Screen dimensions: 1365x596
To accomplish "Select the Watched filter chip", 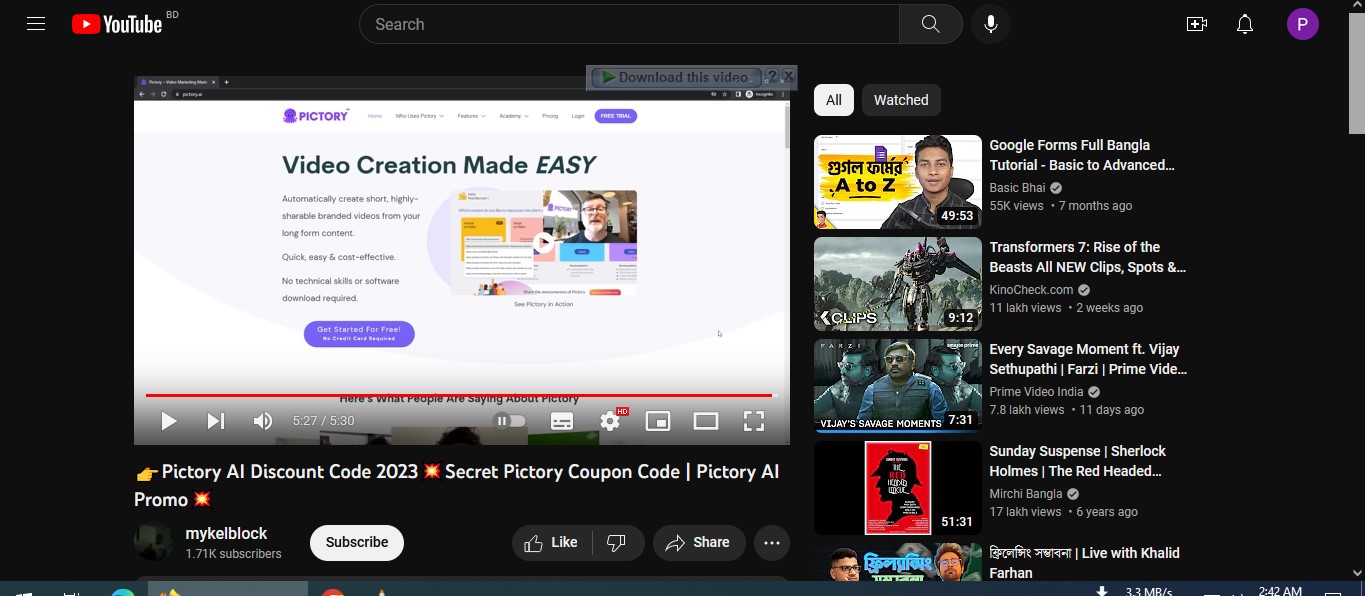I will (x=901, y=100).
